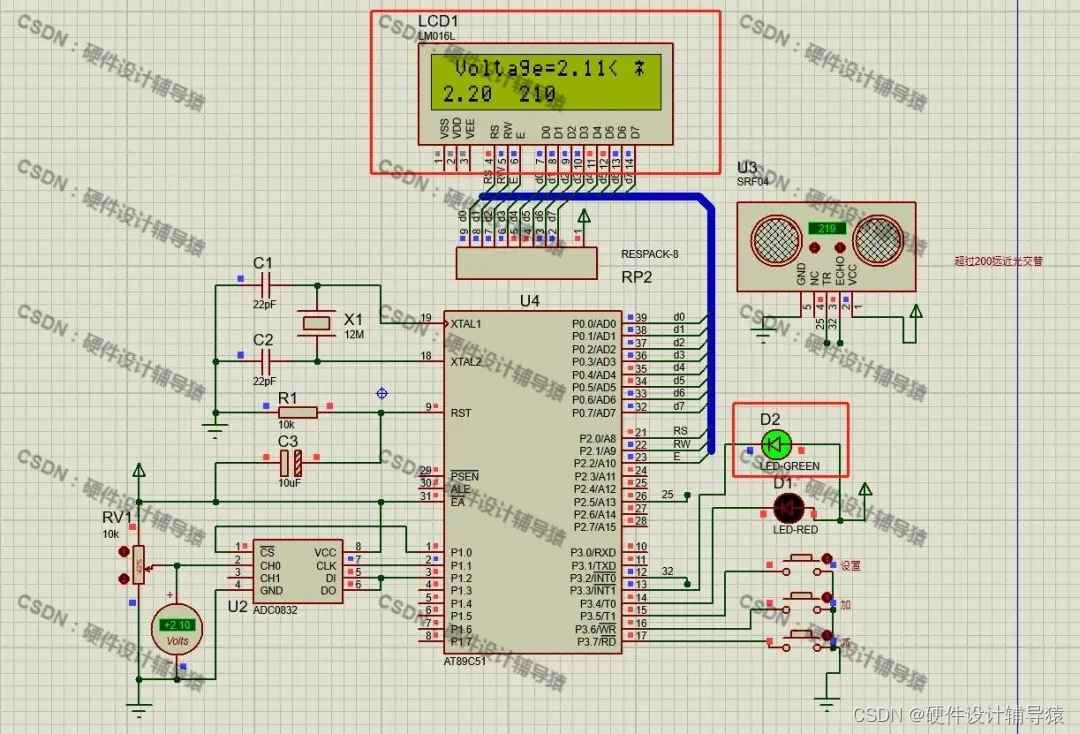Screen dimensions: 1080x734
Task: Select the power arrow above RV1
Action: coord(139,470)
